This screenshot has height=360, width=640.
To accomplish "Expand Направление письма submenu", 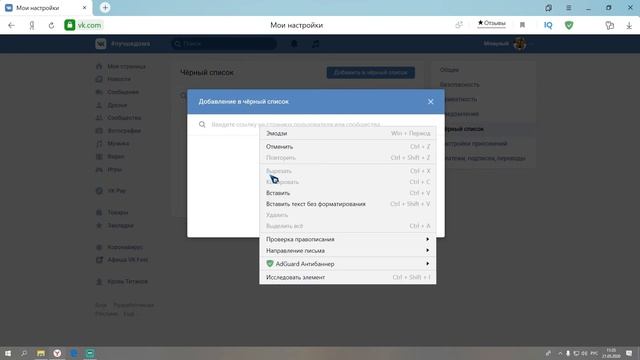I will pyautogui.click(x=348, y=251).
